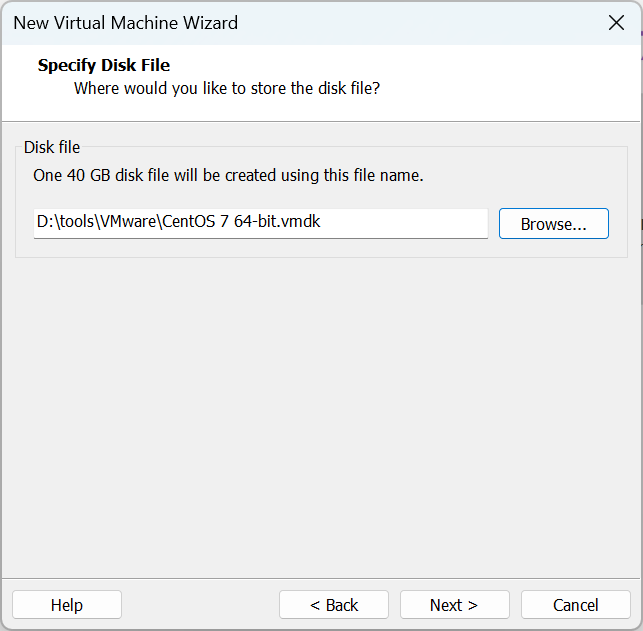Viewport: 643px width, 631px height.
Task: Click the 'One 40 GB disk file' description
Action: (x=228, y=175)
